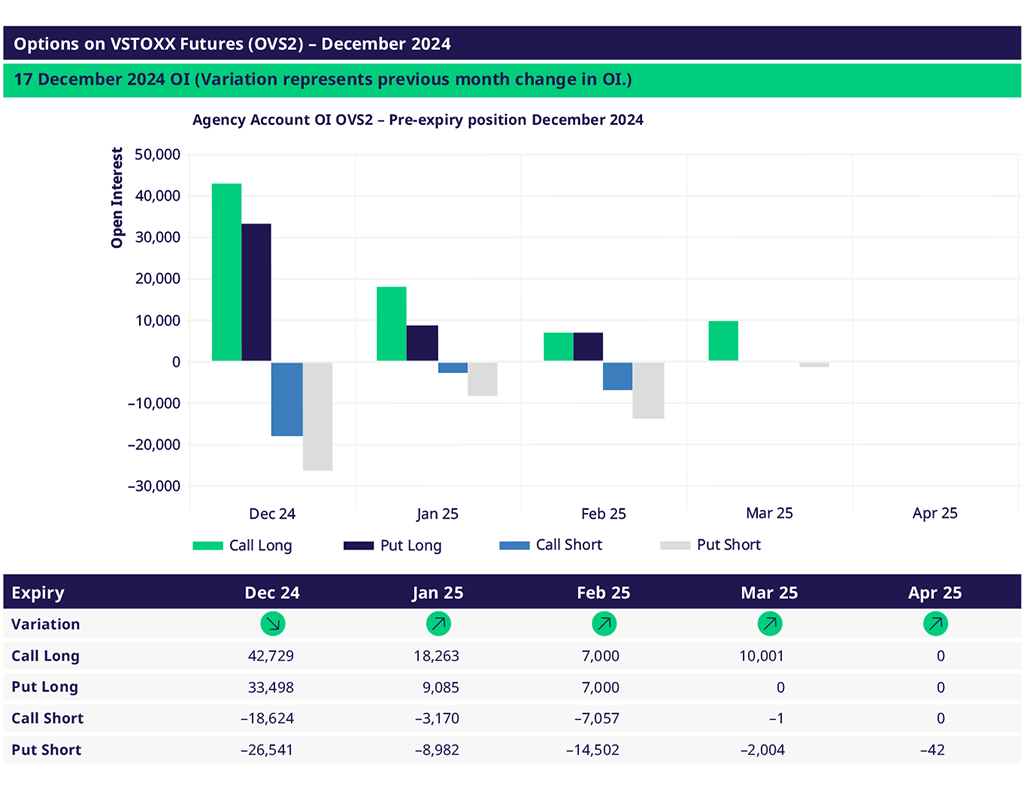Click the Feb 25 upward variation arrow icon
Viewport: 1024px width, 790px height.
(x=603, y=624)
